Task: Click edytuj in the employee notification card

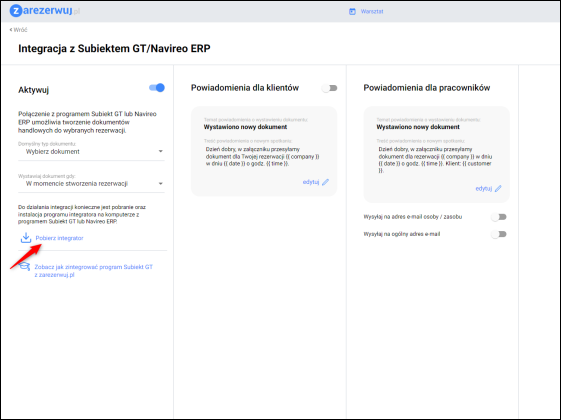Action: click(483, 189)
